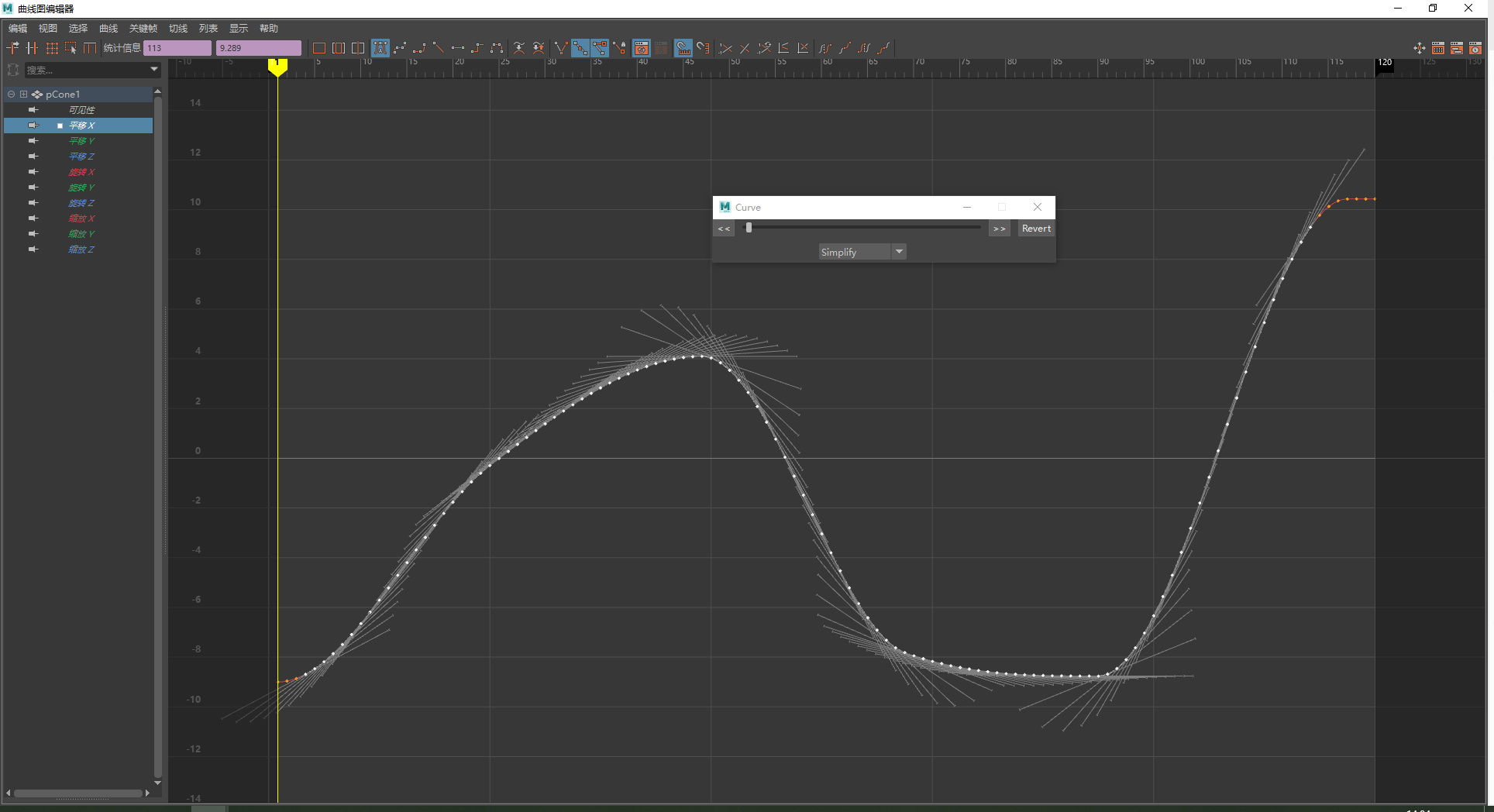Break tangents on the selected key
The width and height of the screenshot is (1494, 812).
(561, 48)
